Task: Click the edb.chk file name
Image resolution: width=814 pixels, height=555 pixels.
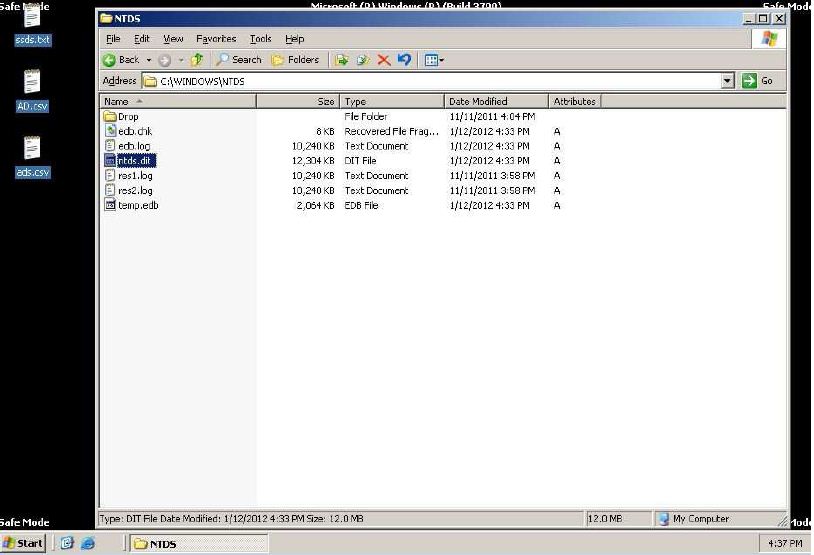Action: [135, 131]
